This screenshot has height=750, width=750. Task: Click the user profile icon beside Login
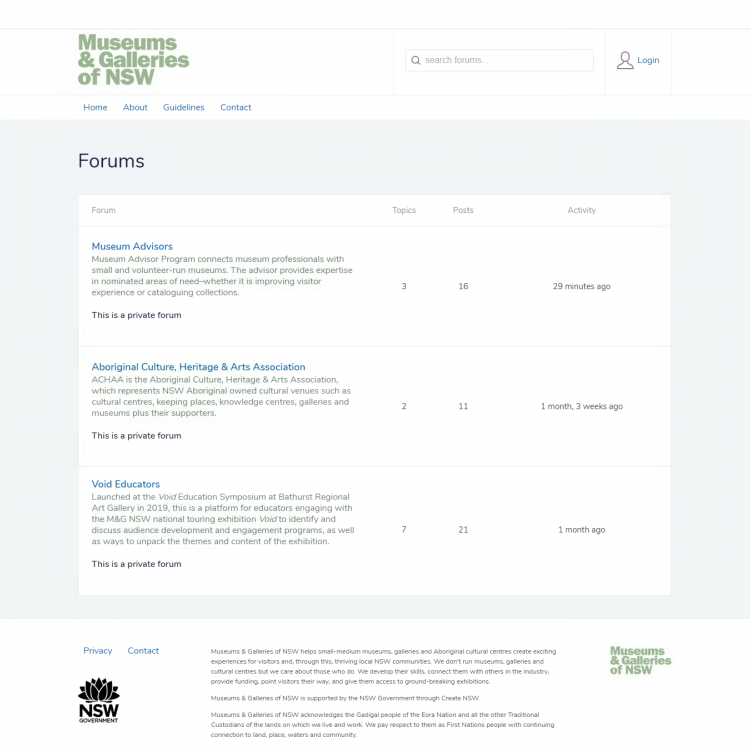[x=625, y=60]
